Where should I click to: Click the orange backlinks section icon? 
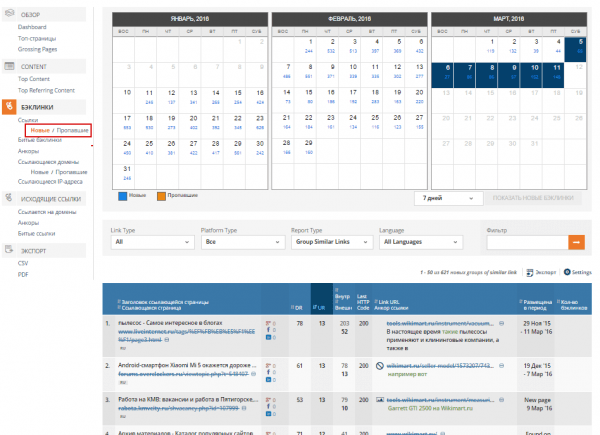coord(9,107)
